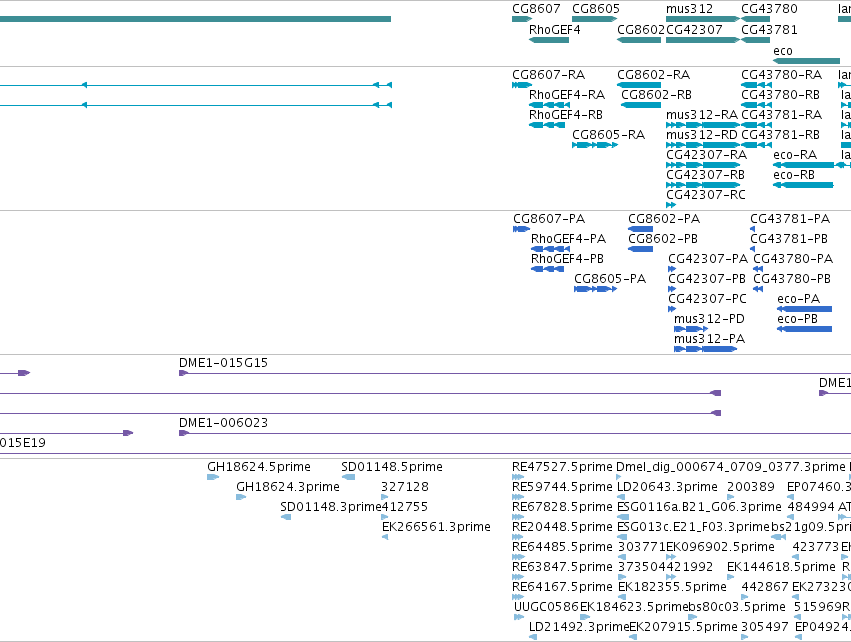Click the CG8605 gene label
Screen dimensions: 851x642
(595, 9)
